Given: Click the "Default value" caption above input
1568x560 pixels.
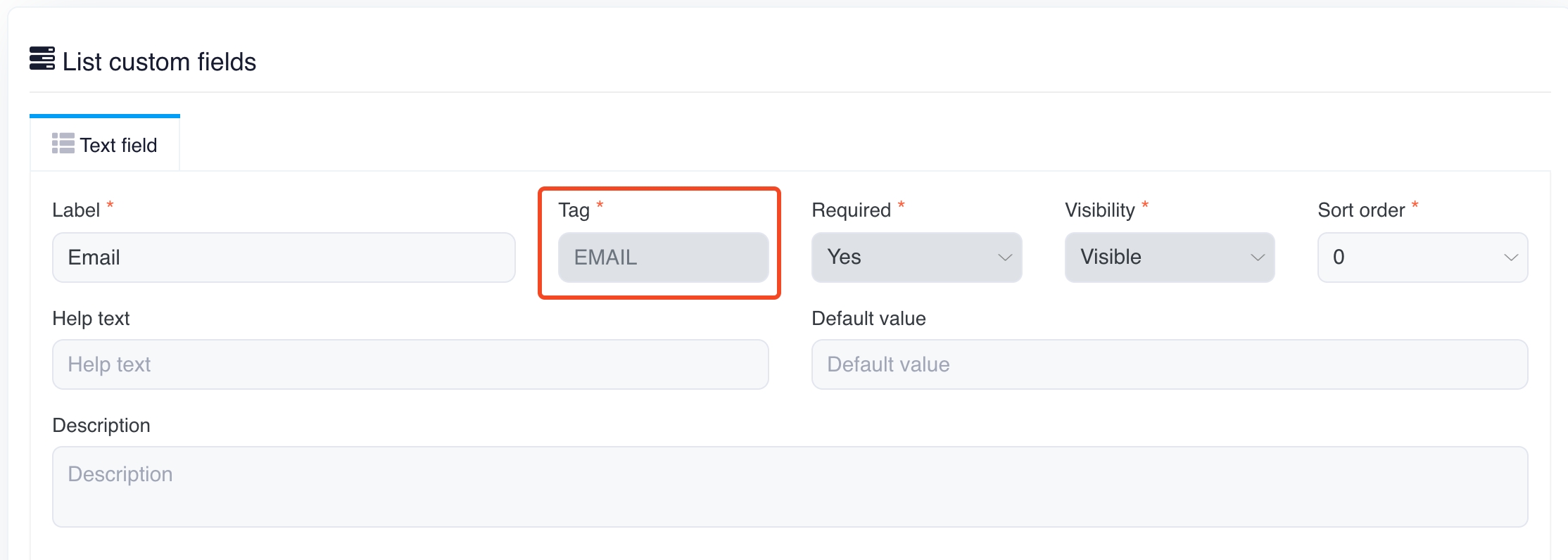Looking at the screenshot, I should [x=868, y=319].
